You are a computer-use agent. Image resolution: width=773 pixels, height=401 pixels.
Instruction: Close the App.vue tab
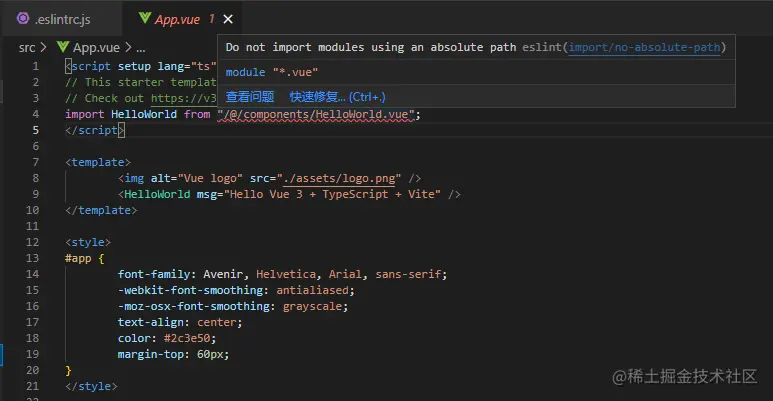(x=228, y=19)
